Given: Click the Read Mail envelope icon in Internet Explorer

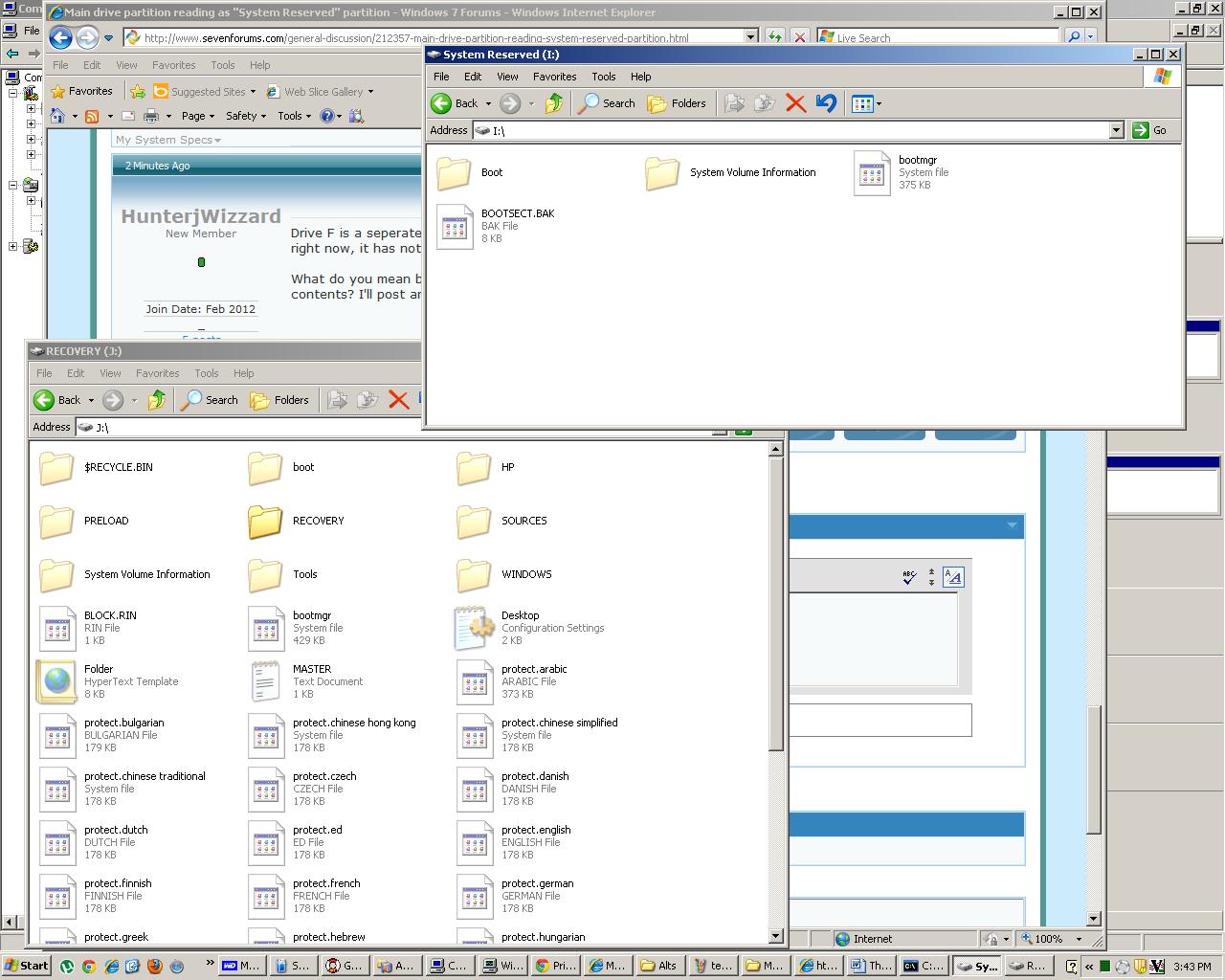Looking at the screenshot, I should coord(127,116).
